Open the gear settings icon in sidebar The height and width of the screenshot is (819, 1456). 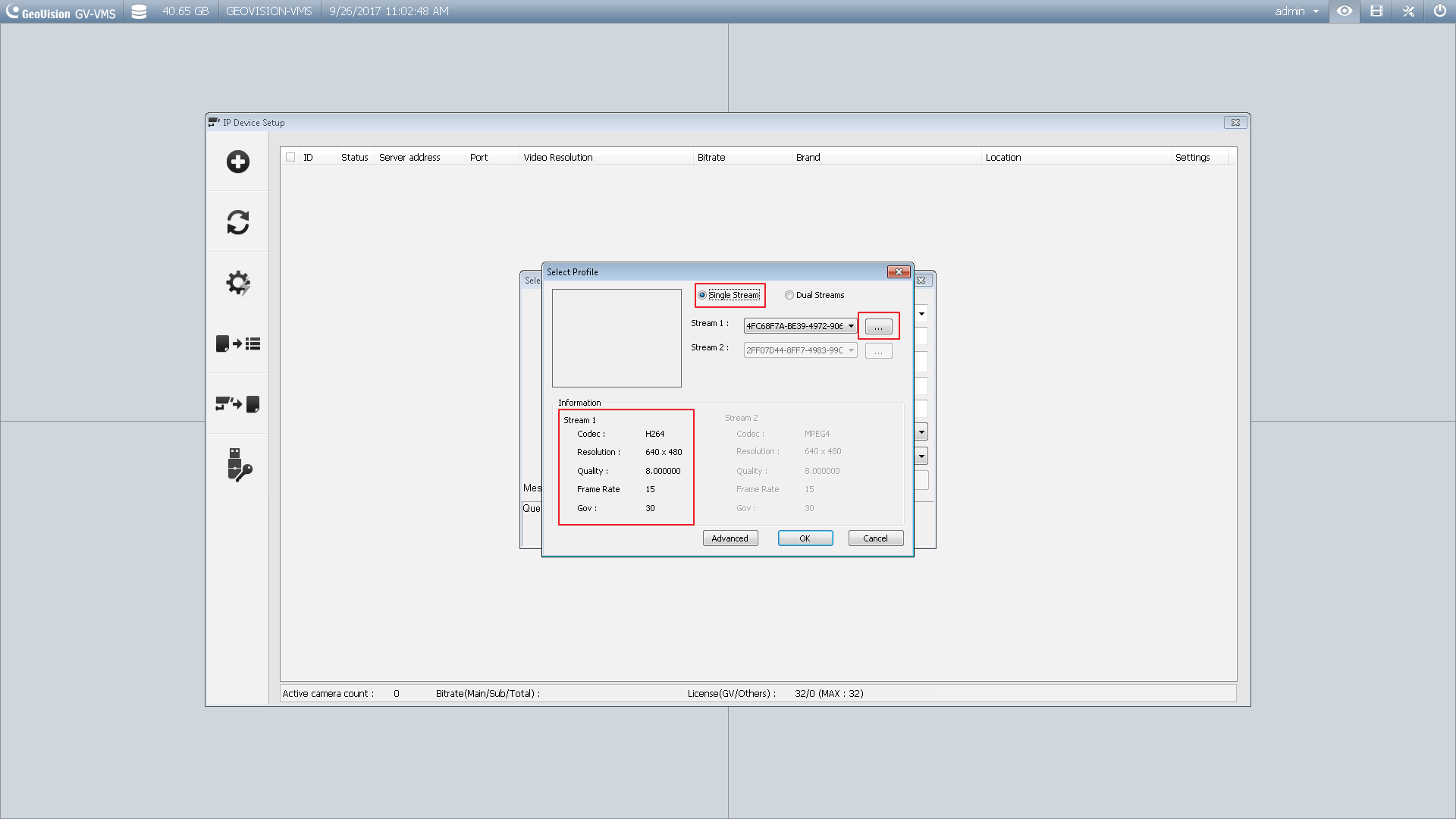(x=237, y=283)
